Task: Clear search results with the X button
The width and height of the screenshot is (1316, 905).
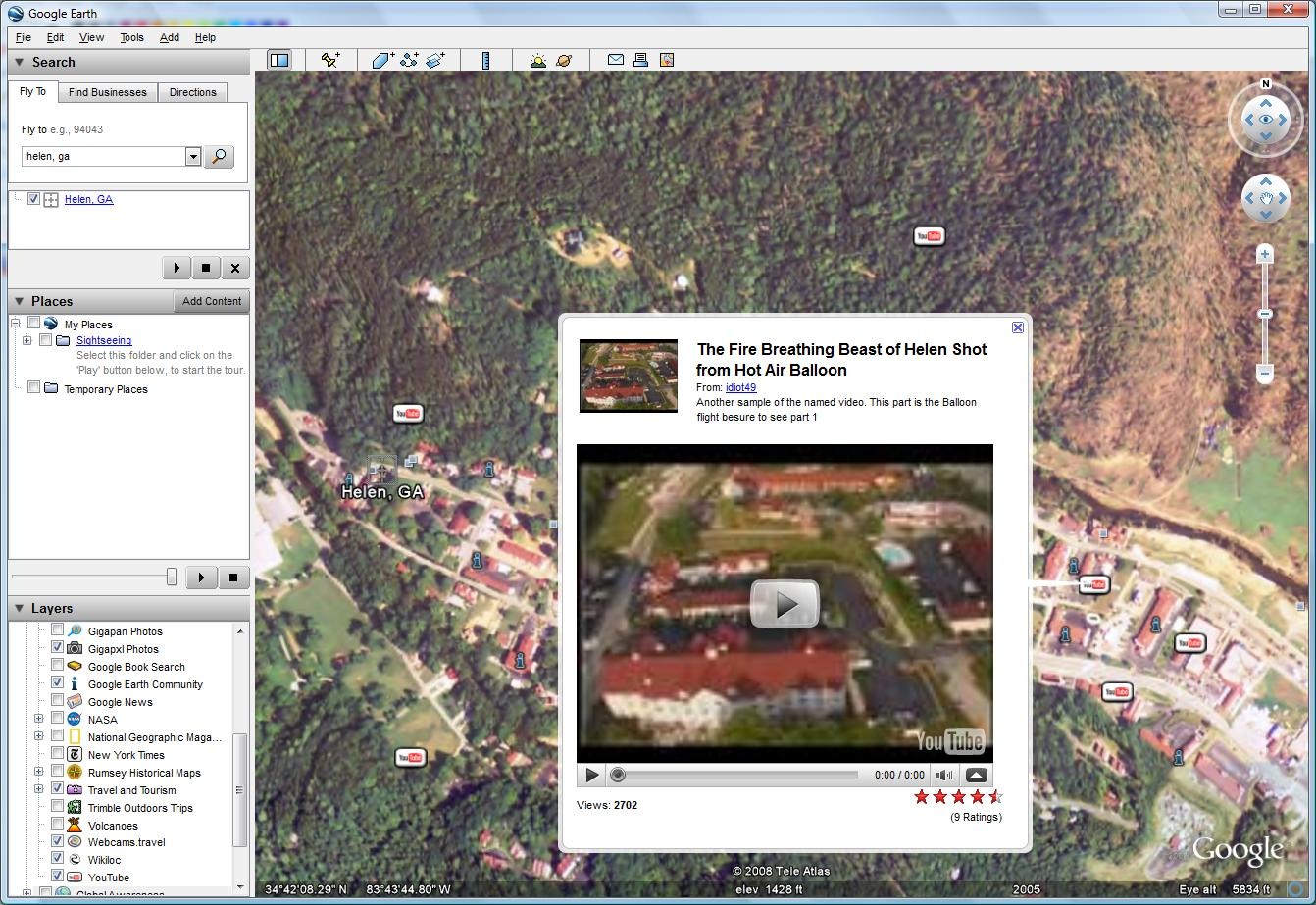Action: point(235,268)
